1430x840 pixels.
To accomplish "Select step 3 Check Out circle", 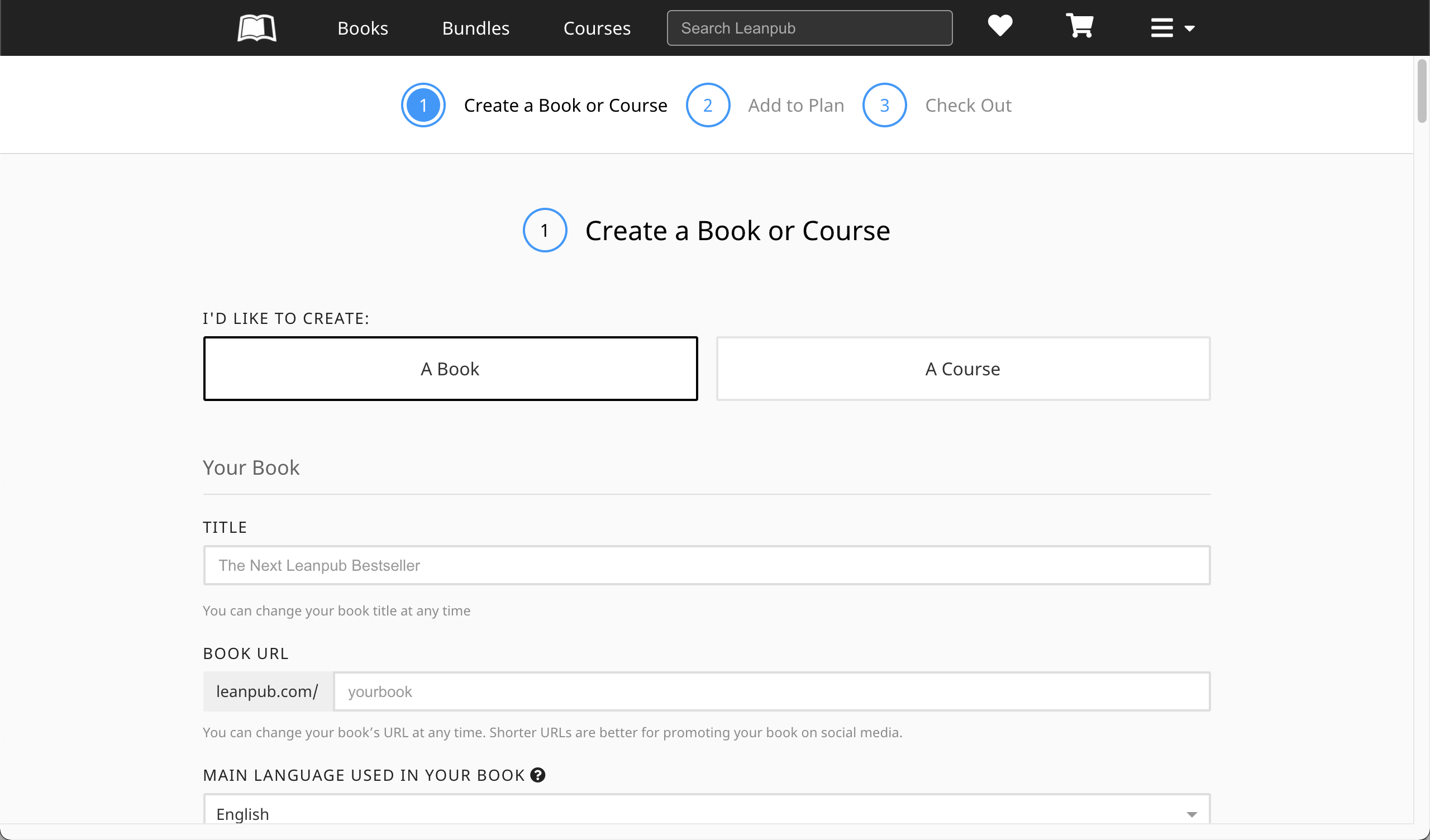I will click(884, 105).
